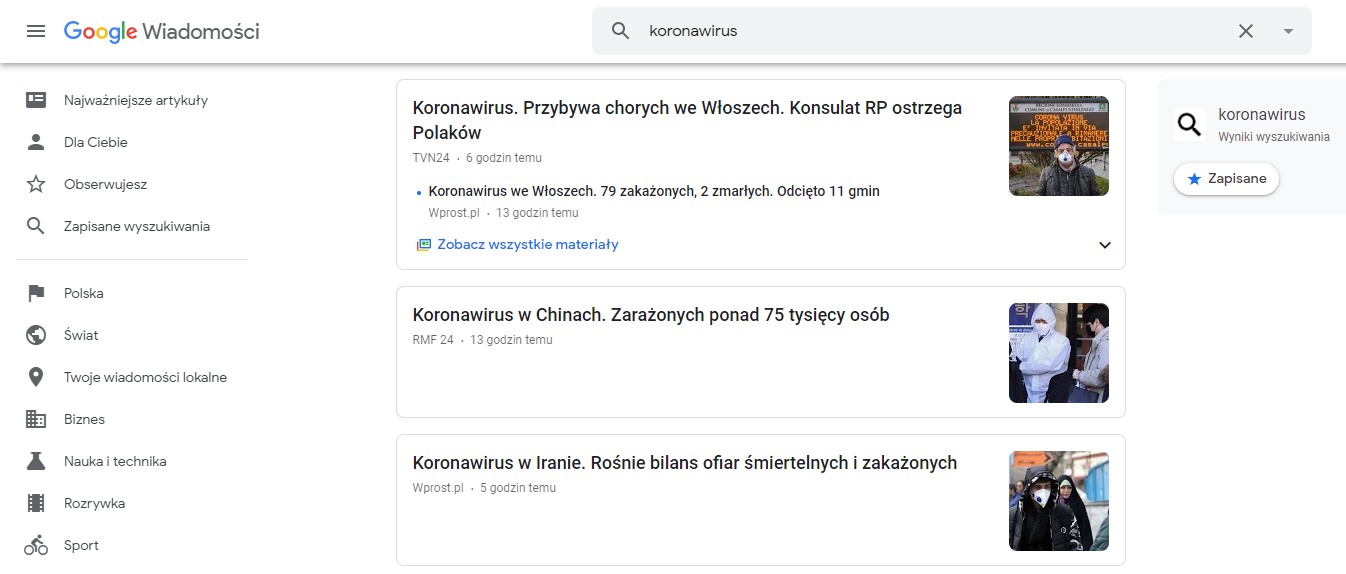Click the RMF 24 source label
1346x574 pixels.
point(433,340)
